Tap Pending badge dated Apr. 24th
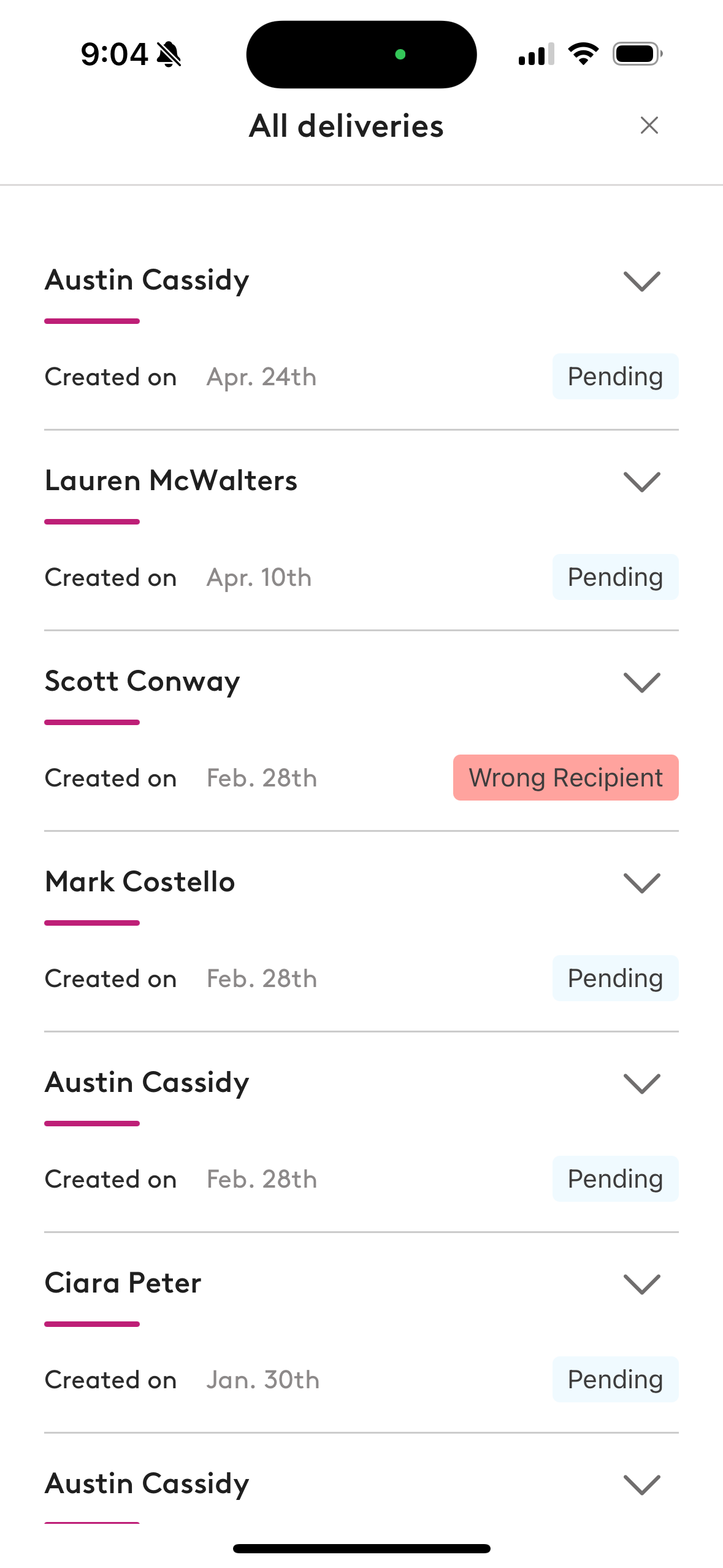The image size is (723, 1568). pos(615,376)
